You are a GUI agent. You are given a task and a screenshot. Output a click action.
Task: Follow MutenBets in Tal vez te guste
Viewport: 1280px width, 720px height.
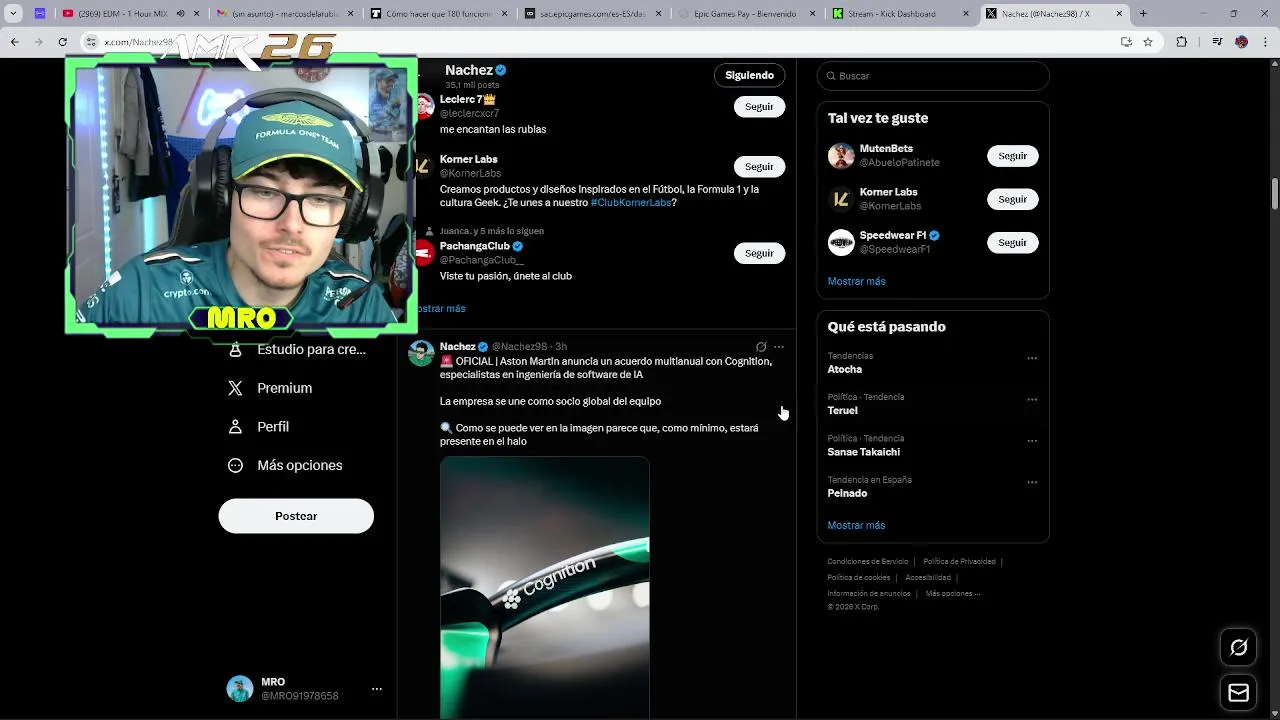click(x=1012, y=156)
